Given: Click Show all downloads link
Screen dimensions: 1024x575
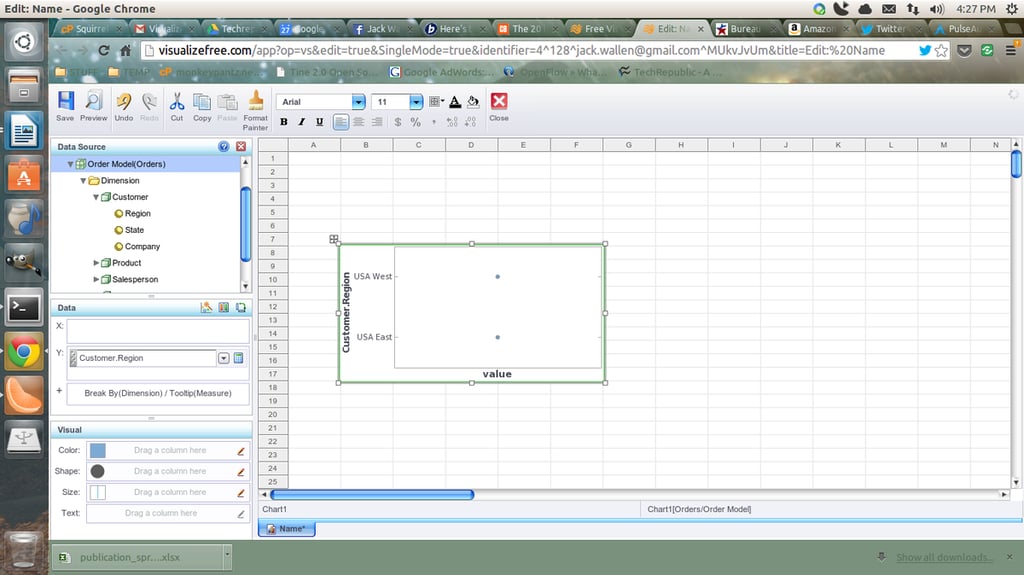Looking at the screenshot, I should [x=944, y=557].
